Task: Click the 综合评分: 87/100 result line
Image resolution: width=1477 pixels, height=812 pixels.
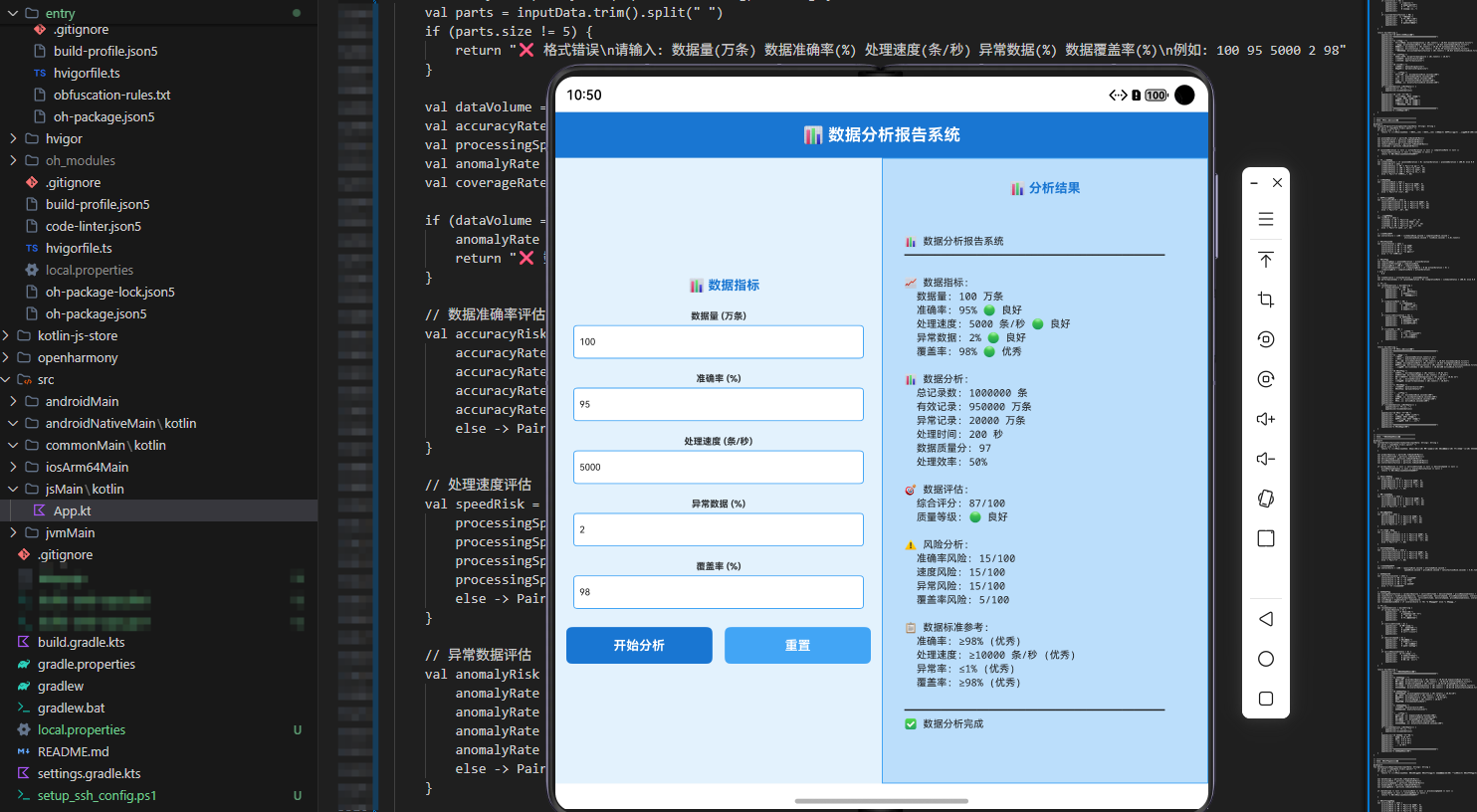Action: coord(960,504)
